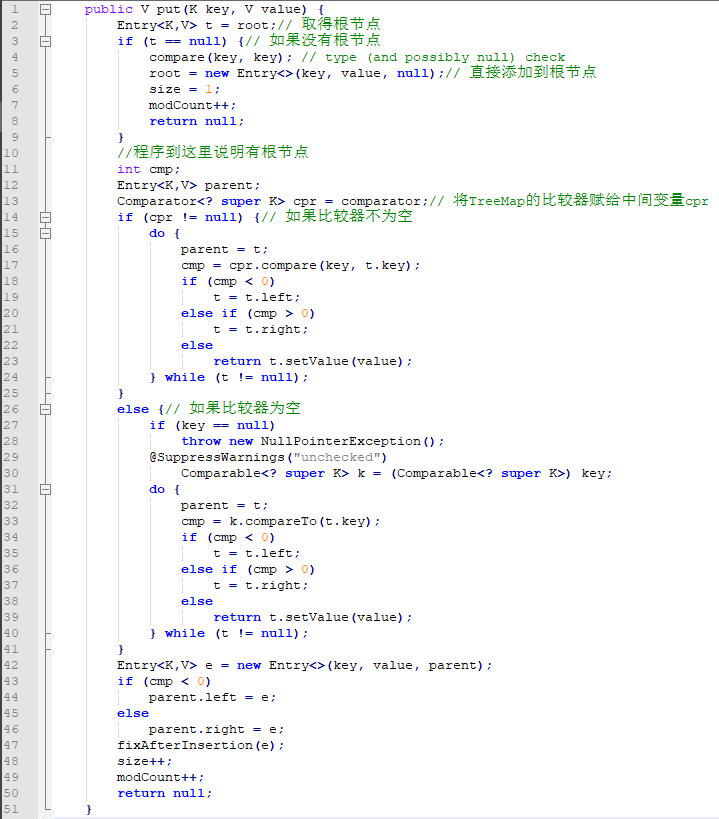
Task: Click '@SuppressWarnings("unchecked")' annotation
Action: [x=268, y=458]
